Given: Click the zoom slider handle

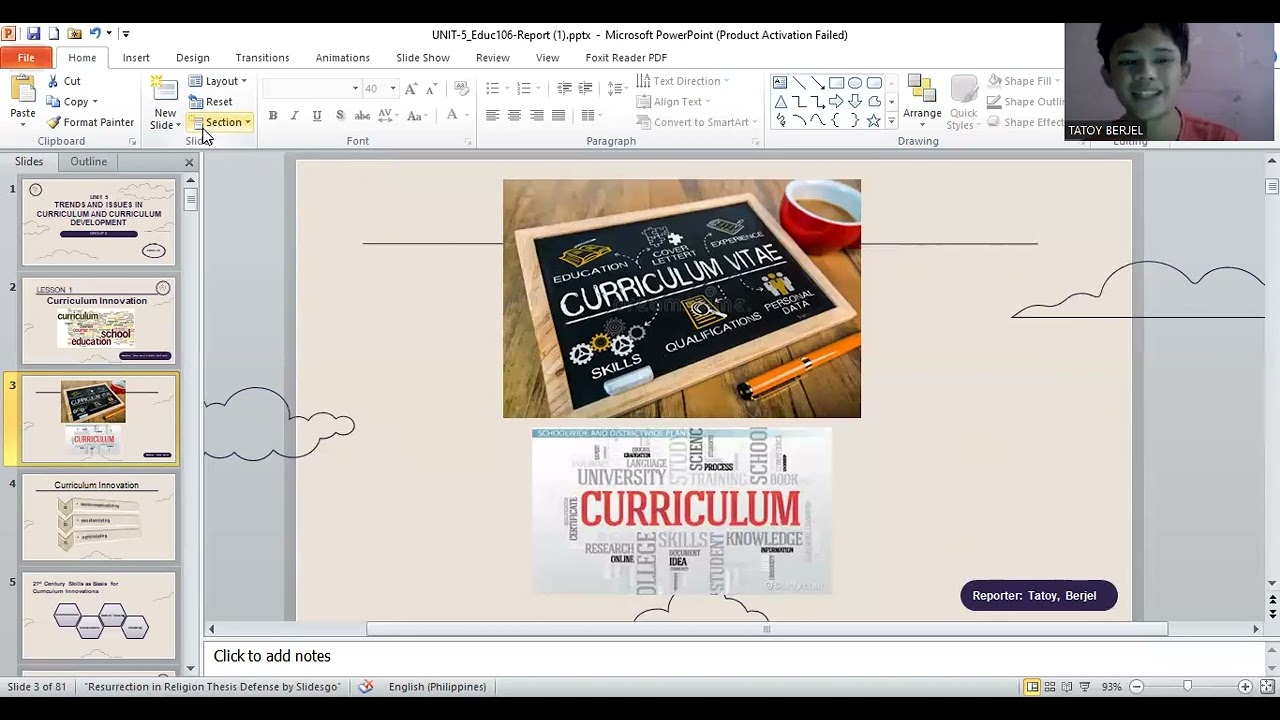Looking at the screenshot, I should (x=1187, y=687).
